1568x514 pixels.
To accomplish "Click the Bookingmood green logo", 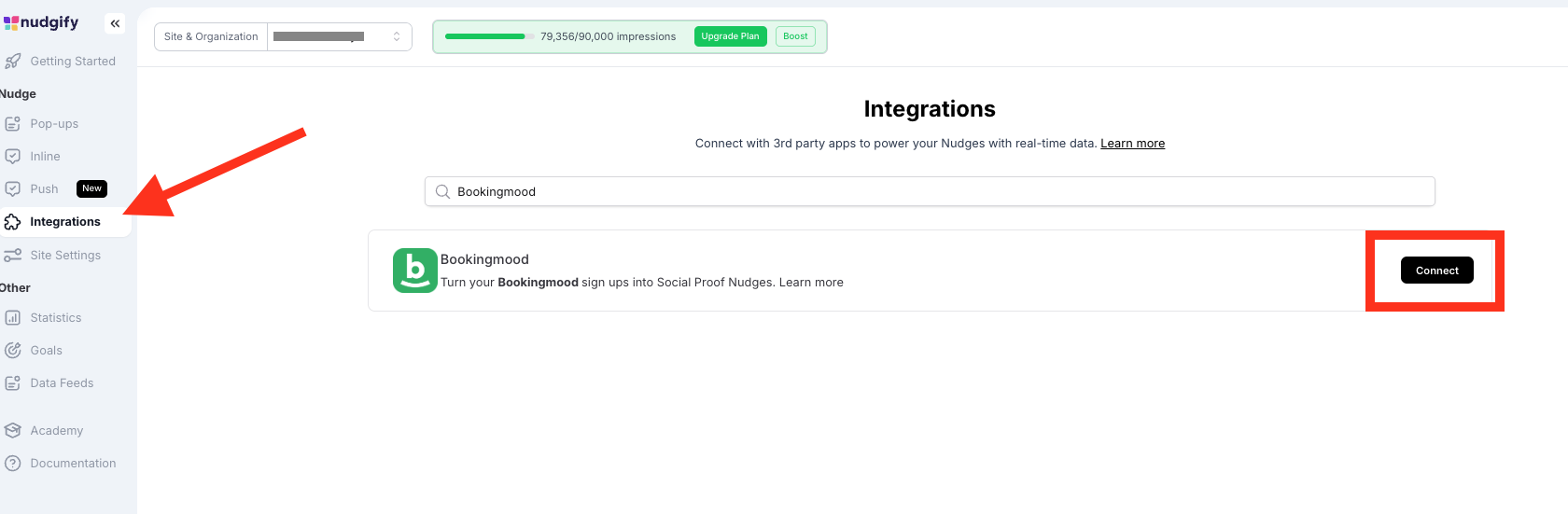I will click(x=415, y=271).
